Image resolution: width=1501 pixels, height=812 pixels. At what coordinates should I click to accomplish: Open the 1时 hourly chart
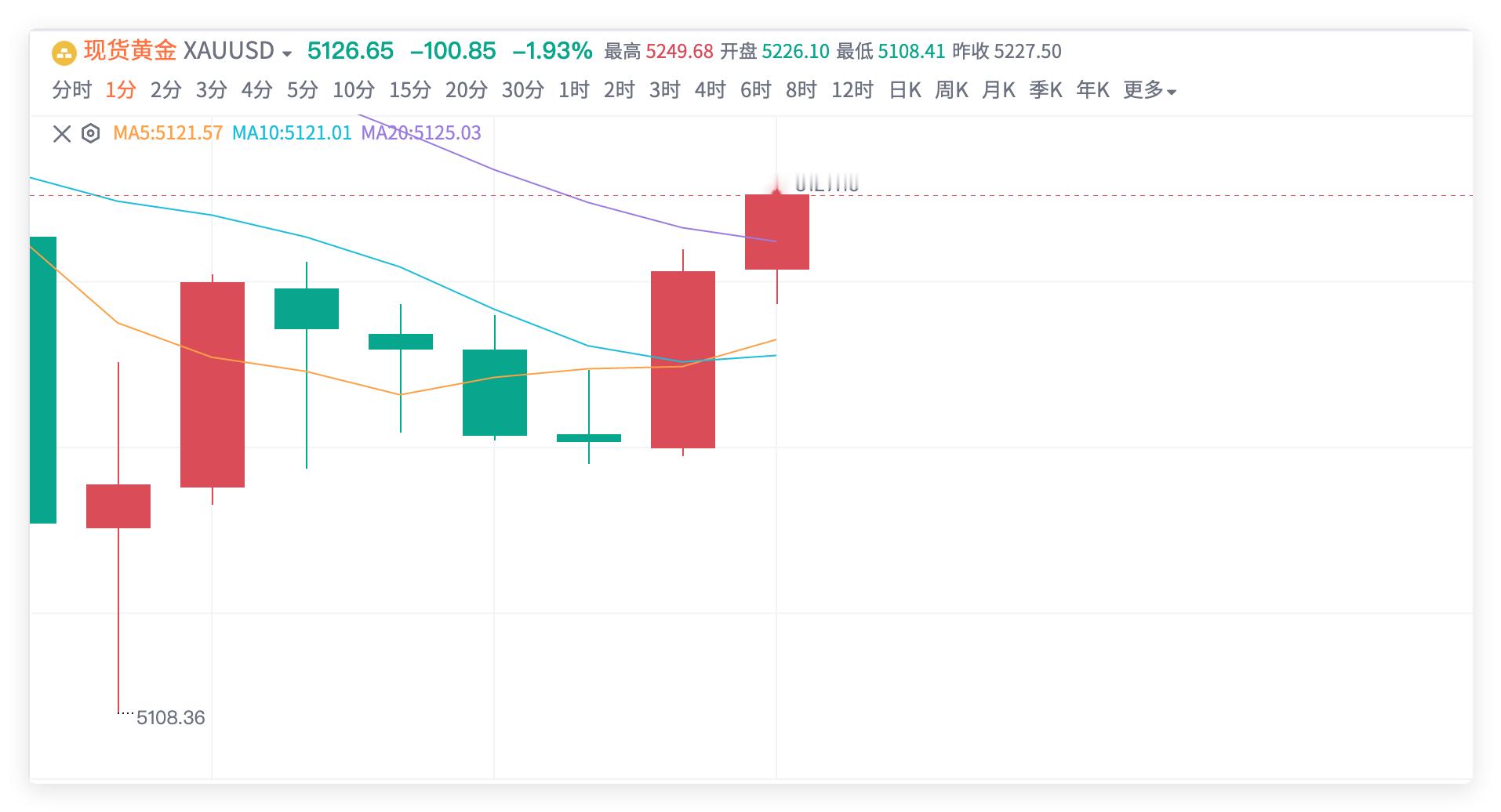572,90
